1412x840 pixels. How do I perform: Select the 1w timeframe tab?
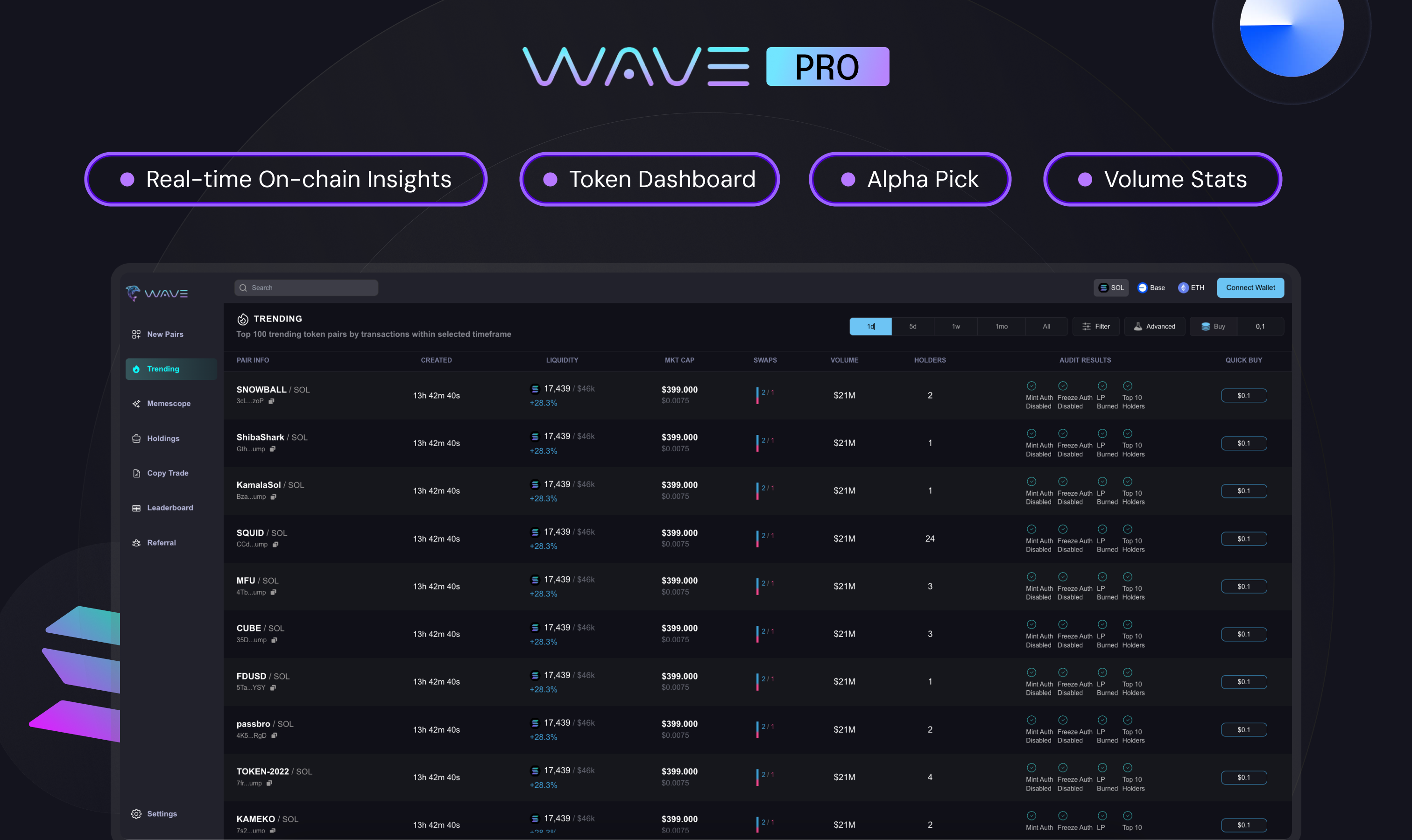(x=956, y=327)
